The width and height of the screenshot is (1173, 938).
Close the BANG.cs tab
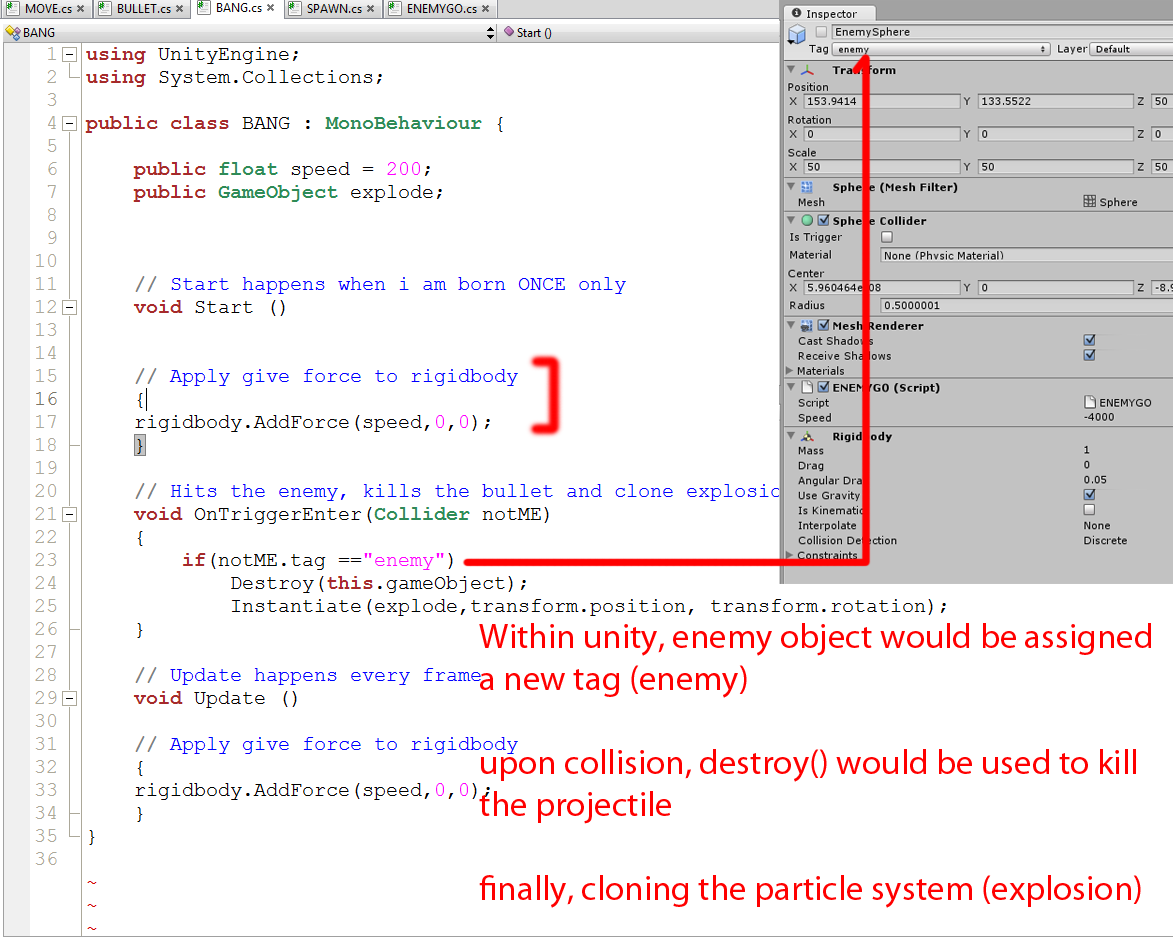click(270, 8)
